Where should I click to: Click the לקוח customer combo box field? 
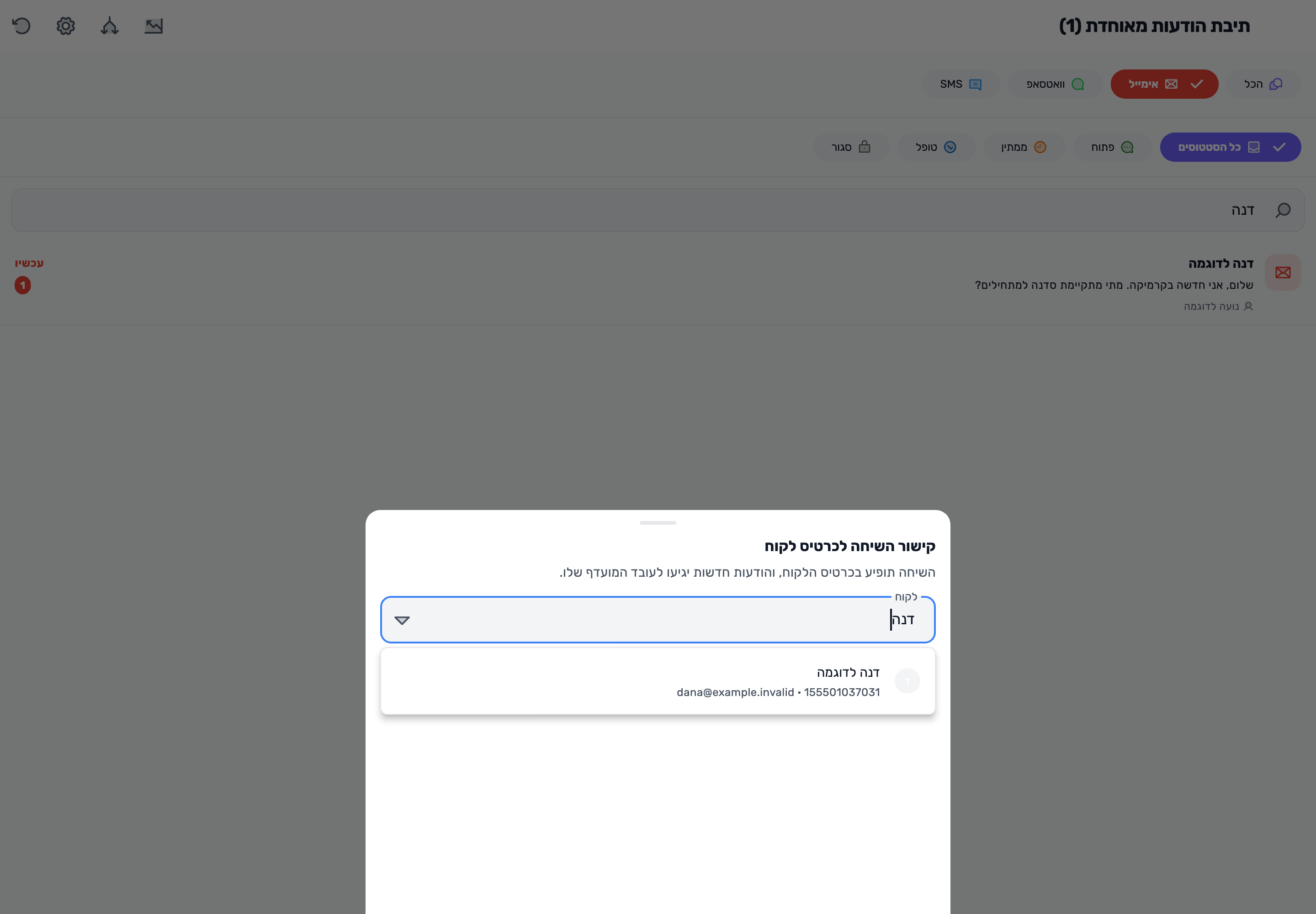pos(658,620)
